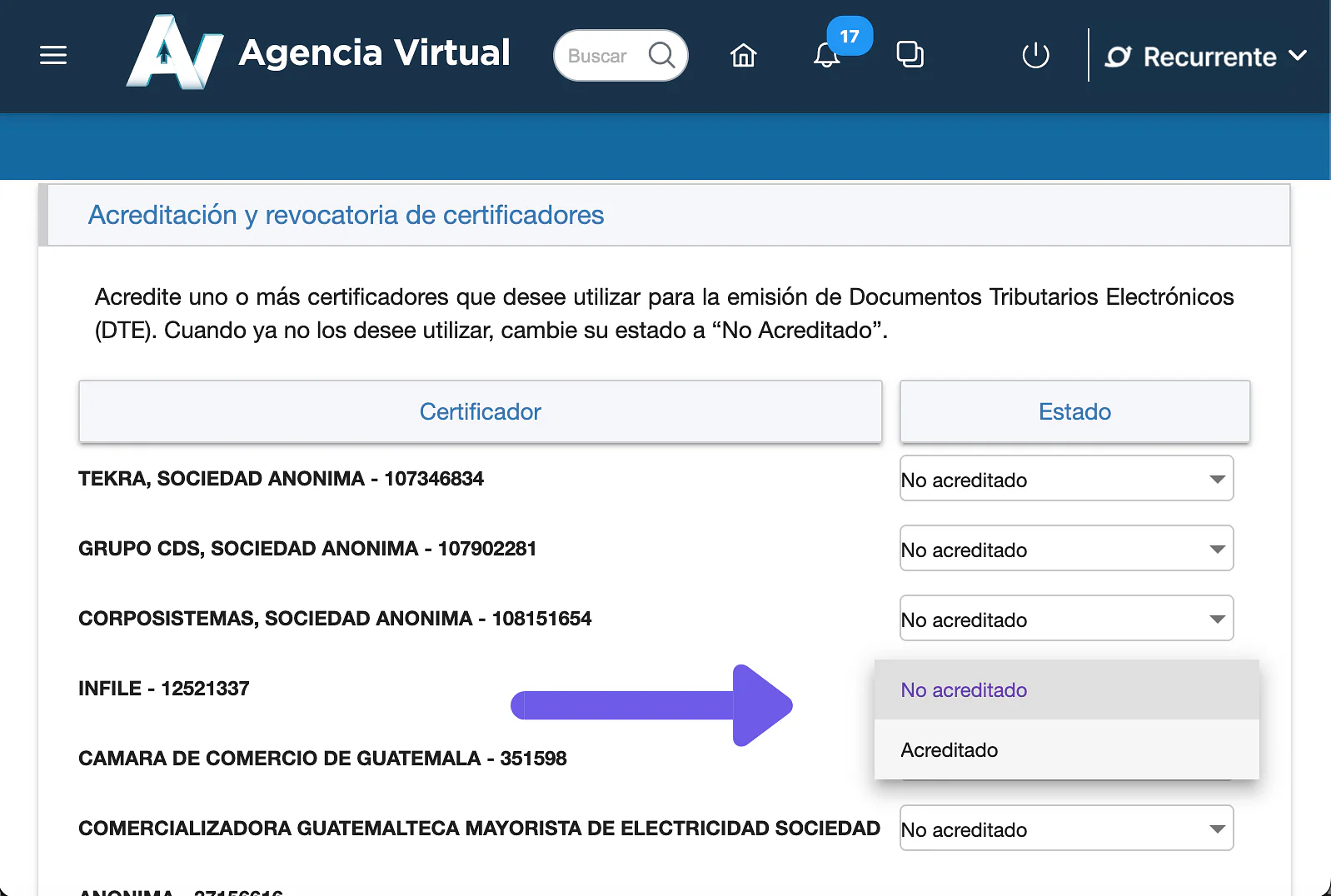1331x896 pixels.
Task: Select 'Acreditado' option in open list
Action: [1066, 749]
